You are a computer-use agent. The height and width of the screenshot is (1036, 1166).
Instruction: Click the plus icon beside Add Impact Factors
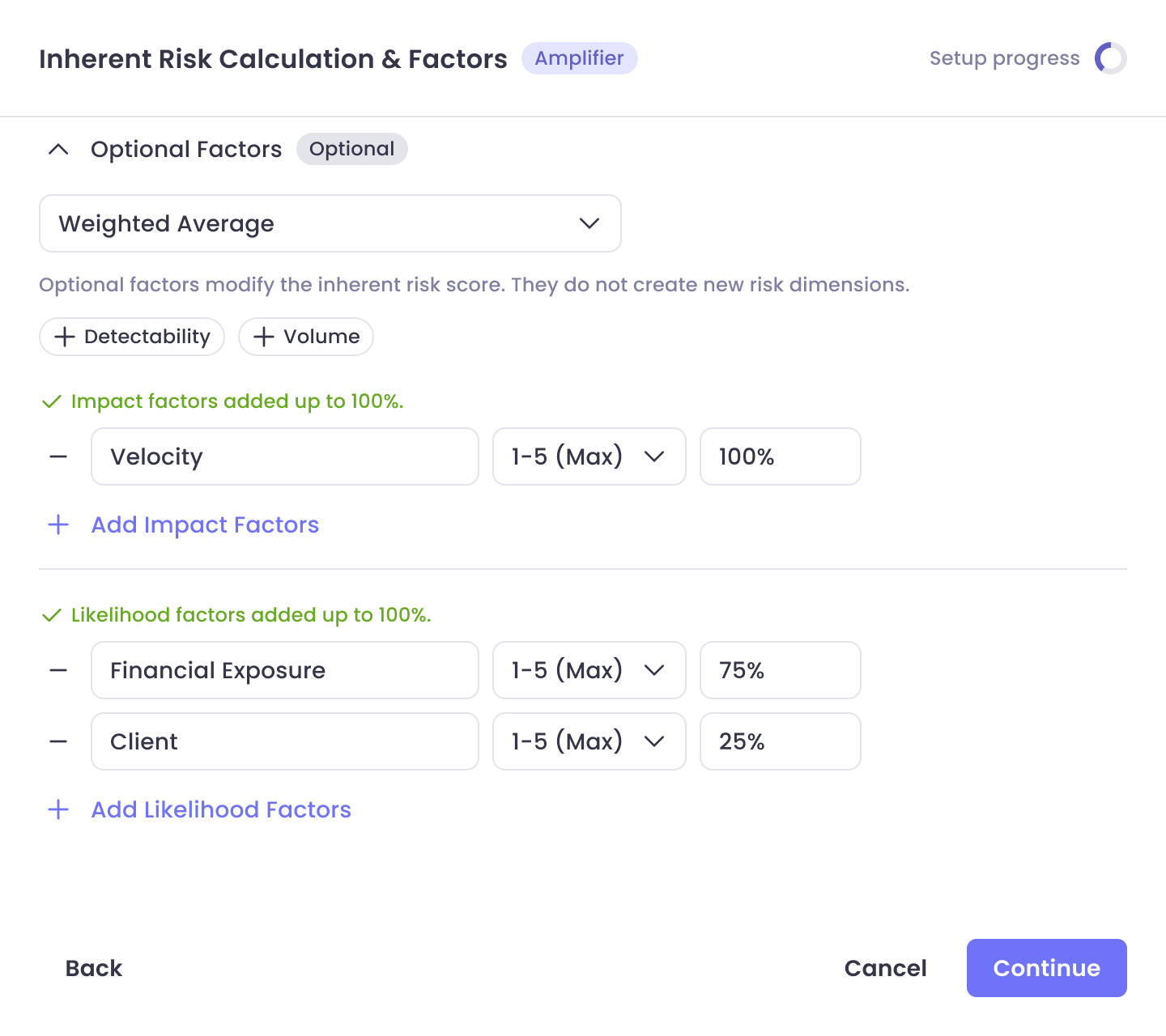58,524
